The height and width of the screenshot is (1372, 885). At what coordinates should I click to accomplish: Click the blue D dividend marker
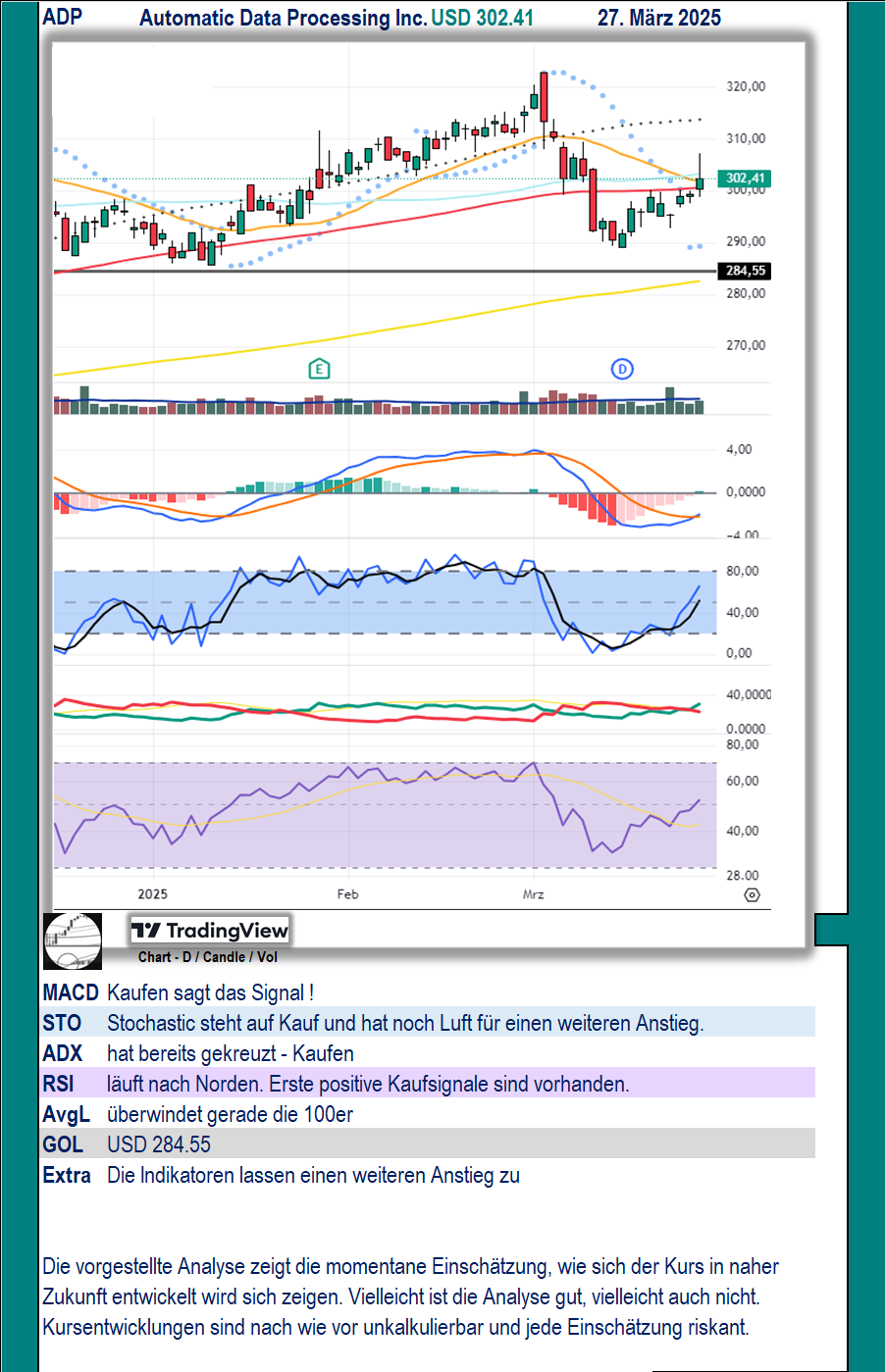(622, 369)
